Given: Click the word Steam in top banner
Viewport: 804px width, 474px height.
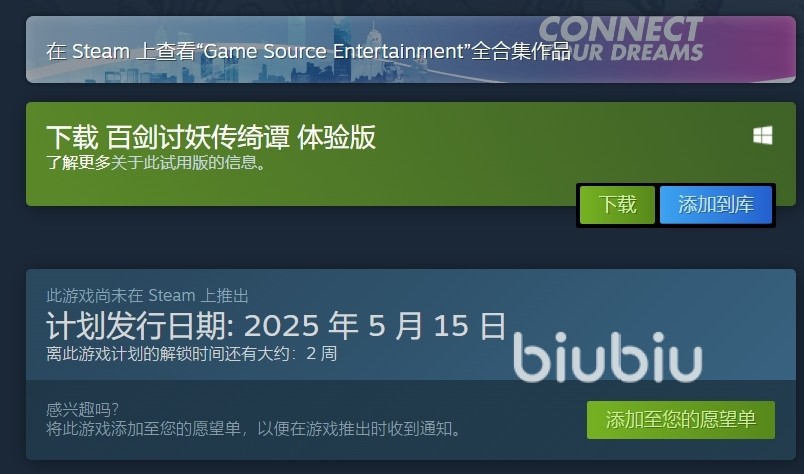Looking at the screenshot, I should click(x=100, y=51).
